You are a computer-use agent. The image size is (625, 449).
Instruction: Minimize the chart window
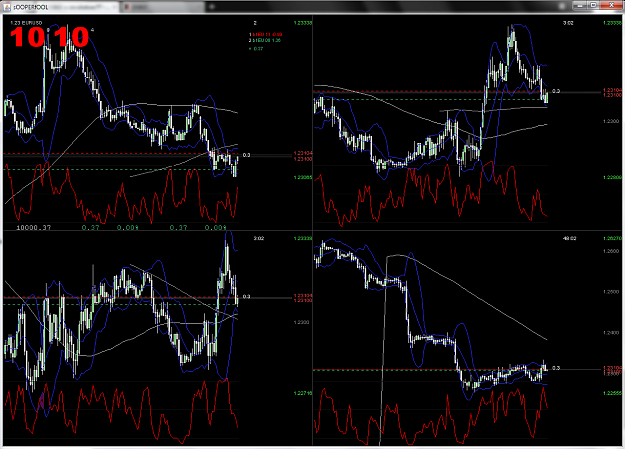click(x=580, y=5)
